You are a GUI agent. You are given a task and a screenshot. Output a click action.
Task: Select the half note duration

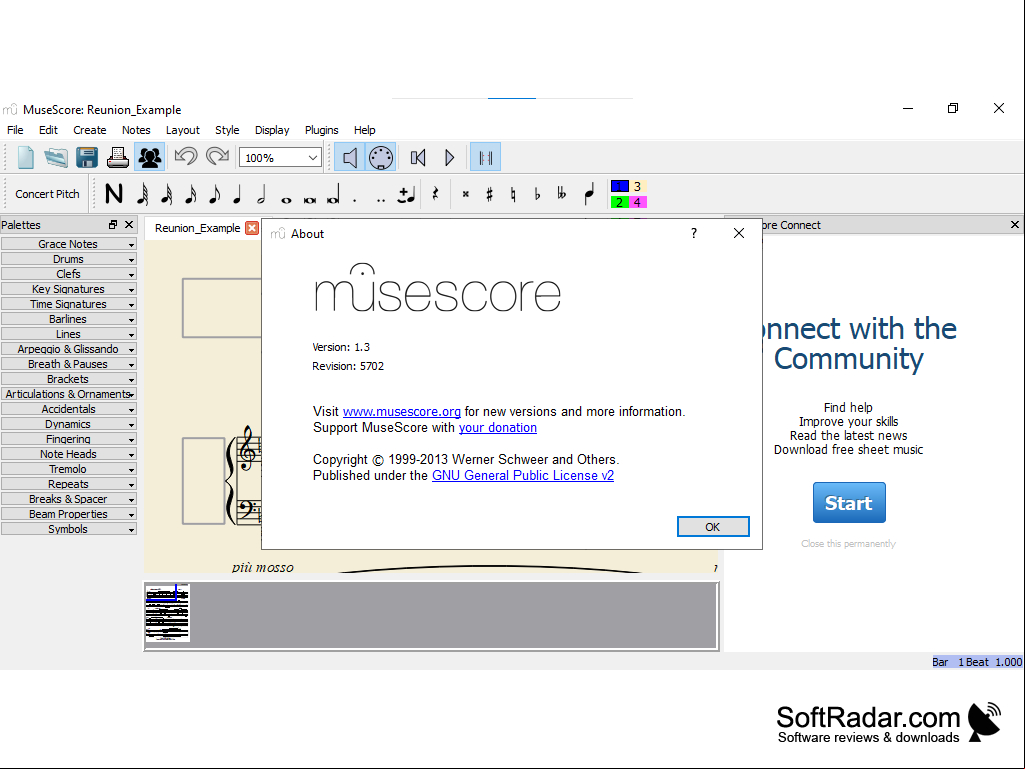point(261,194)
